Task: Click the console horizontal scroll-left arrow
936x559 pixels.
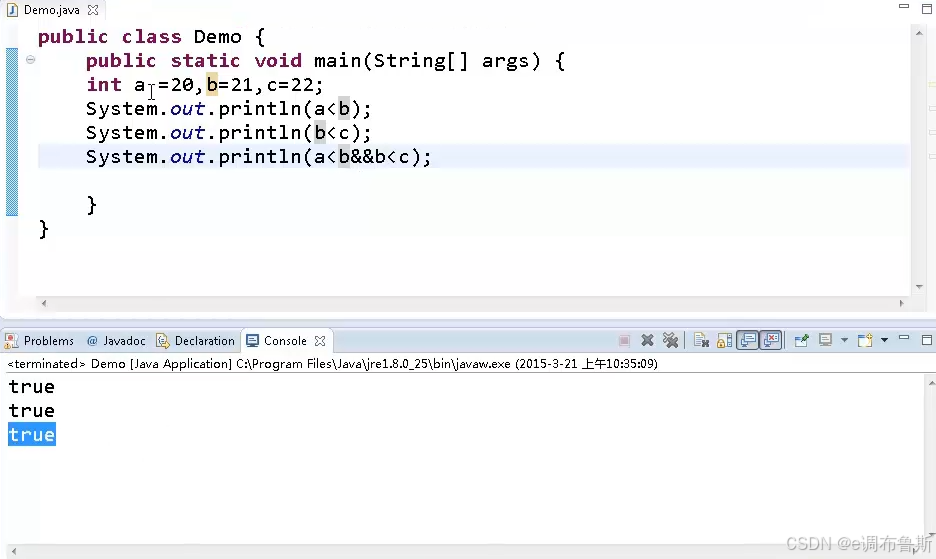Action: [x=14, y=551]
